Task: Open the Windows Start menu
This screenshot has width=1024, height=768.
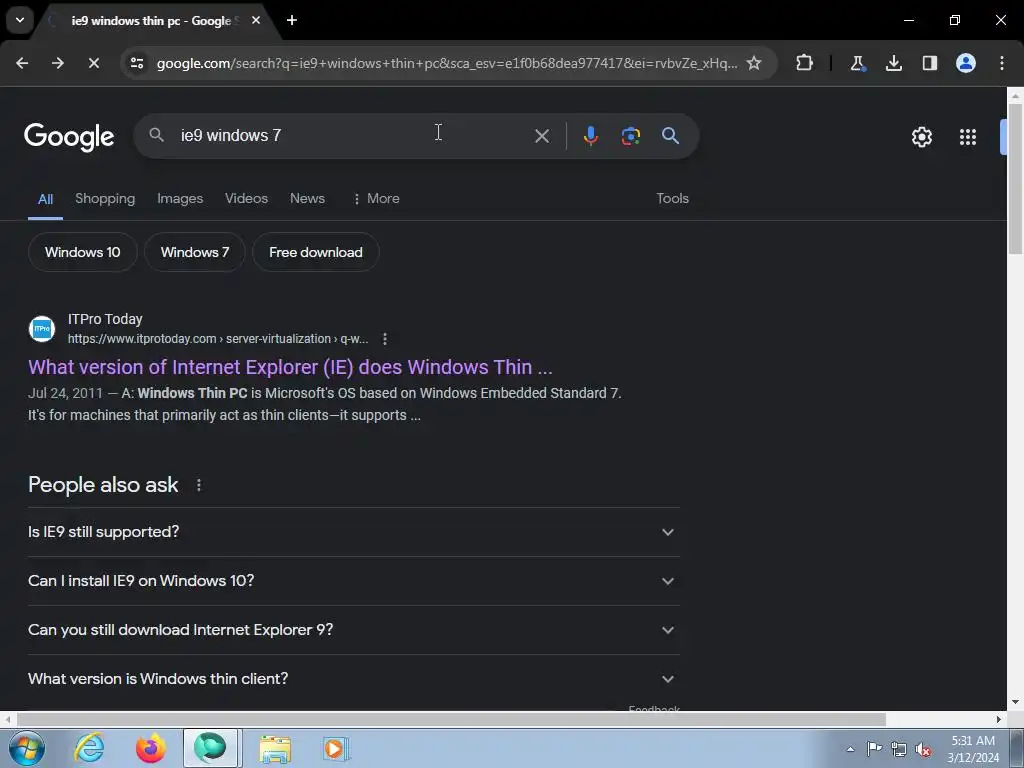Action: click(27, 748)
